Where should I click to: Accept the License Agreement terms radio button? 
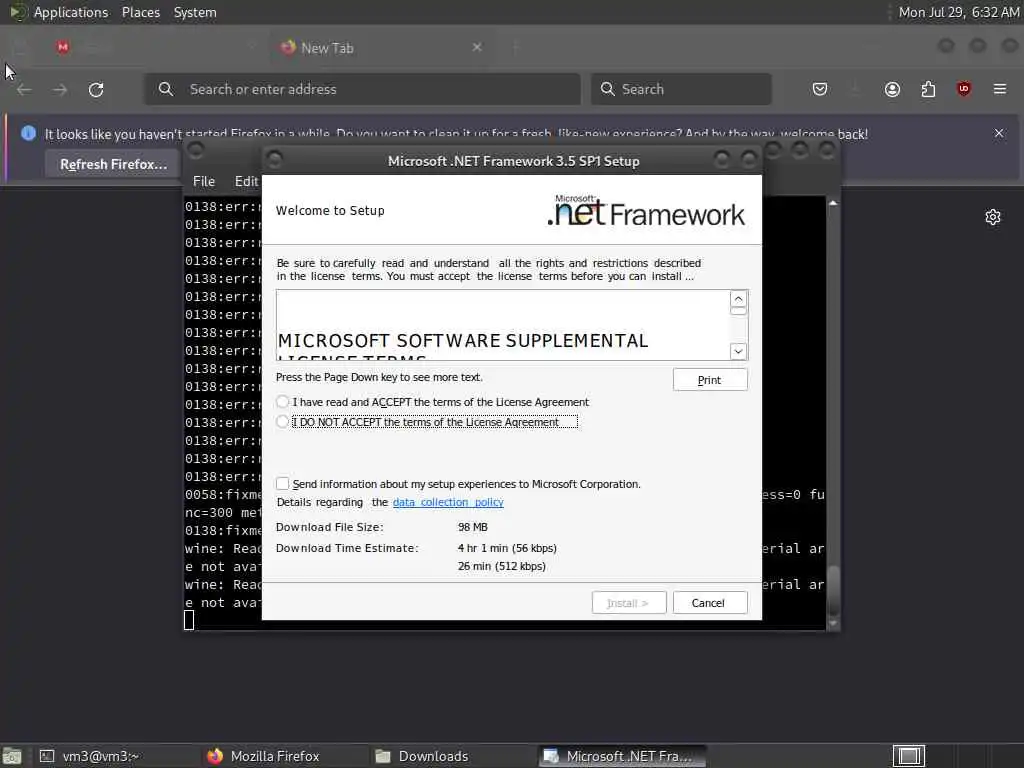[x=282, y=402]
